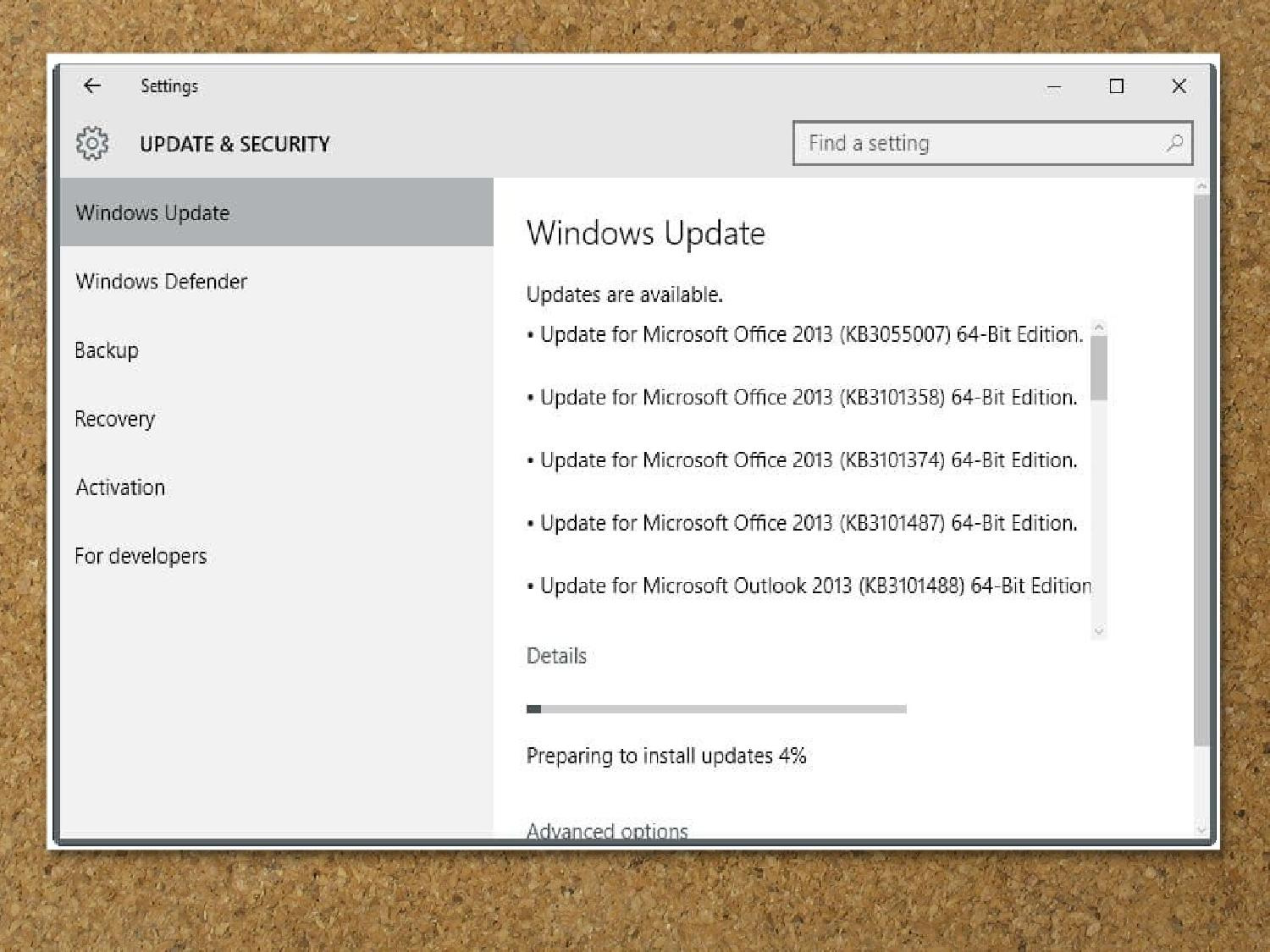The height and width of the screenshot is (952, 1270).
Task: Click the update install progress bar
Action: 716,709
